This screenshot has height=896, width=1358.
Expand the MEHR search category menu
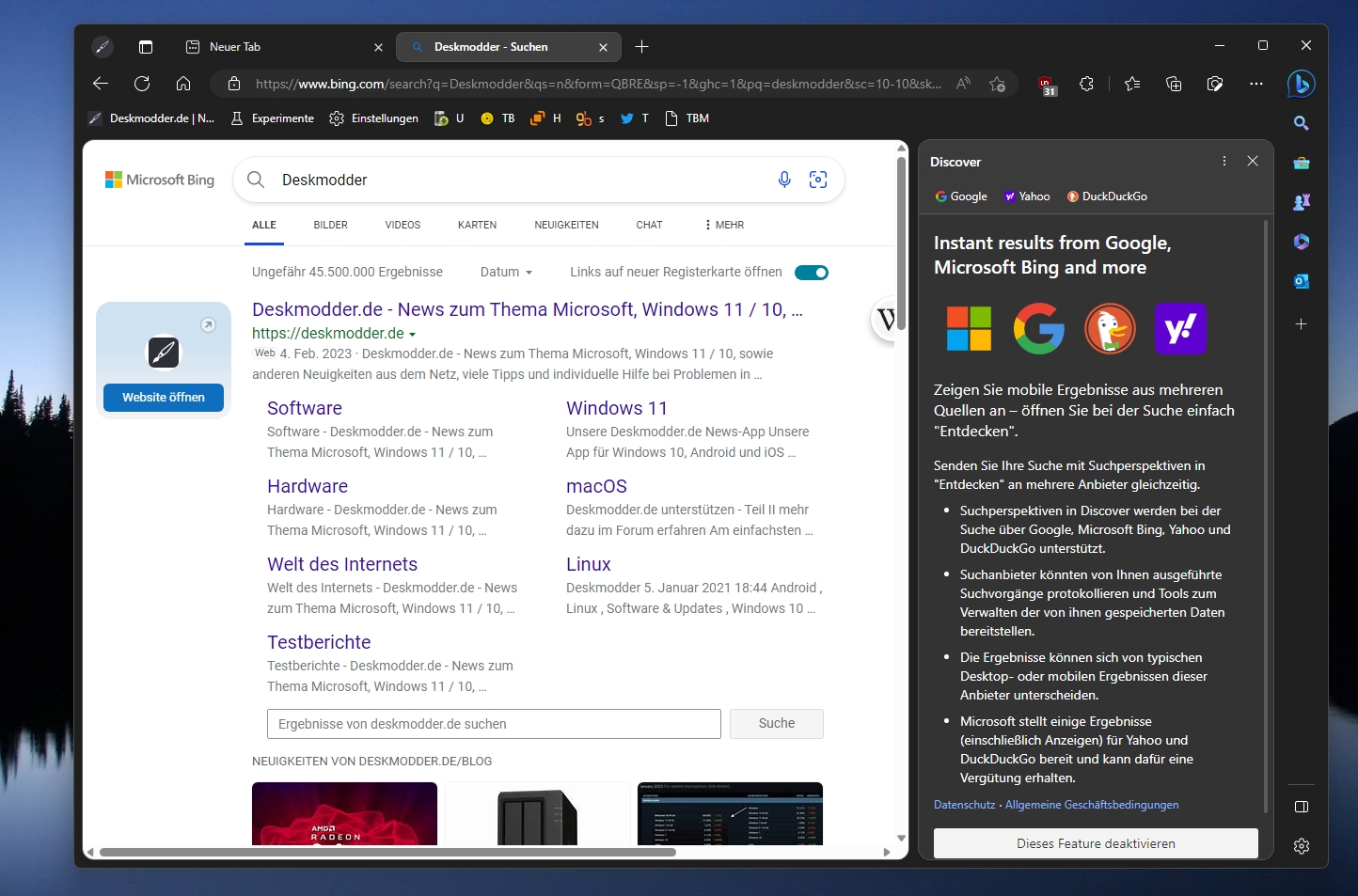point(724,225)
